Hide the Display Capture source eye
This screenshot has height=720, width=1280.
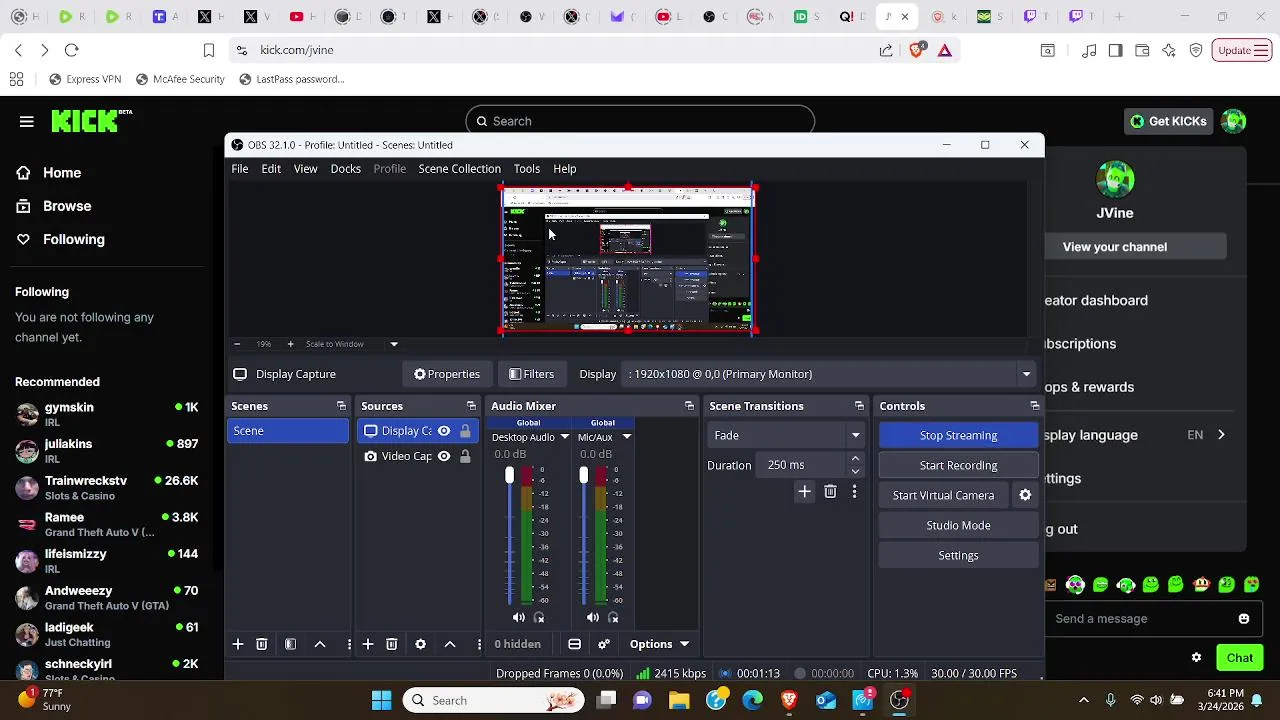pyautogui.click(x=444, y=431)
